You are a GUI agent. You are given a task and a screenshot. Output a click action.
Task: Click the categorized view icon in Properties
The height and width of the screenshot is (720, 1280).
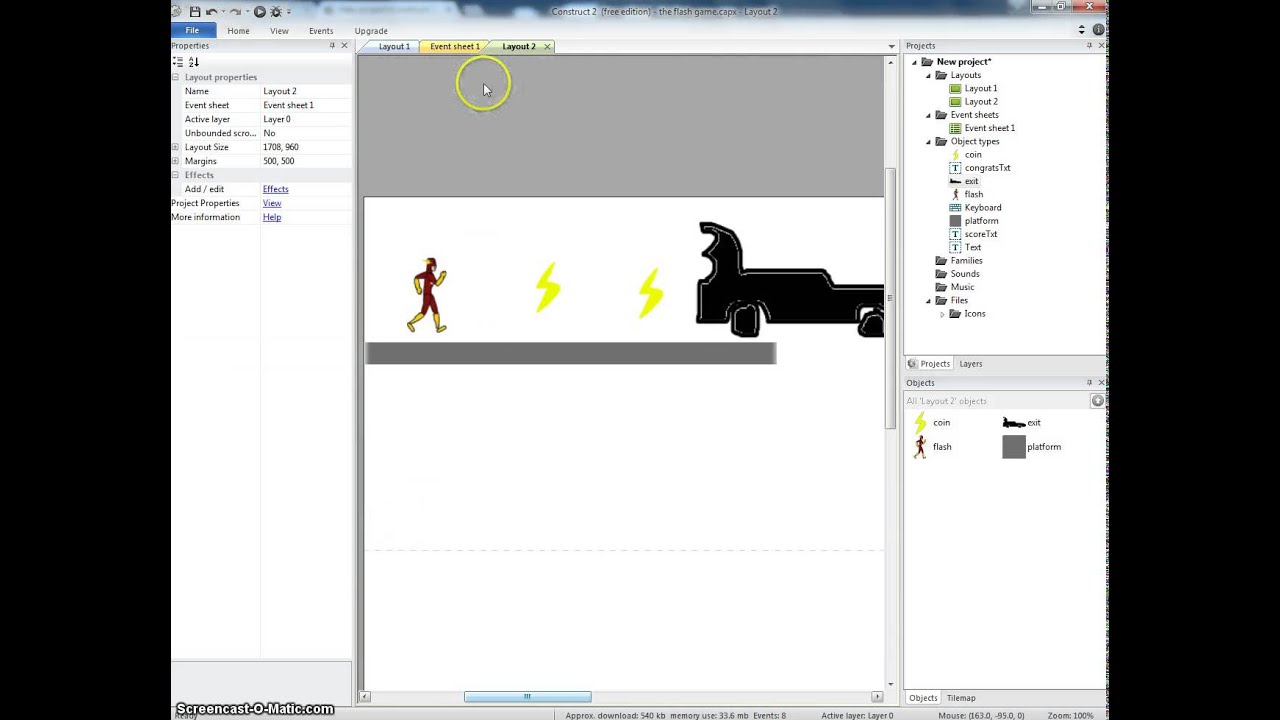point(178,62)
